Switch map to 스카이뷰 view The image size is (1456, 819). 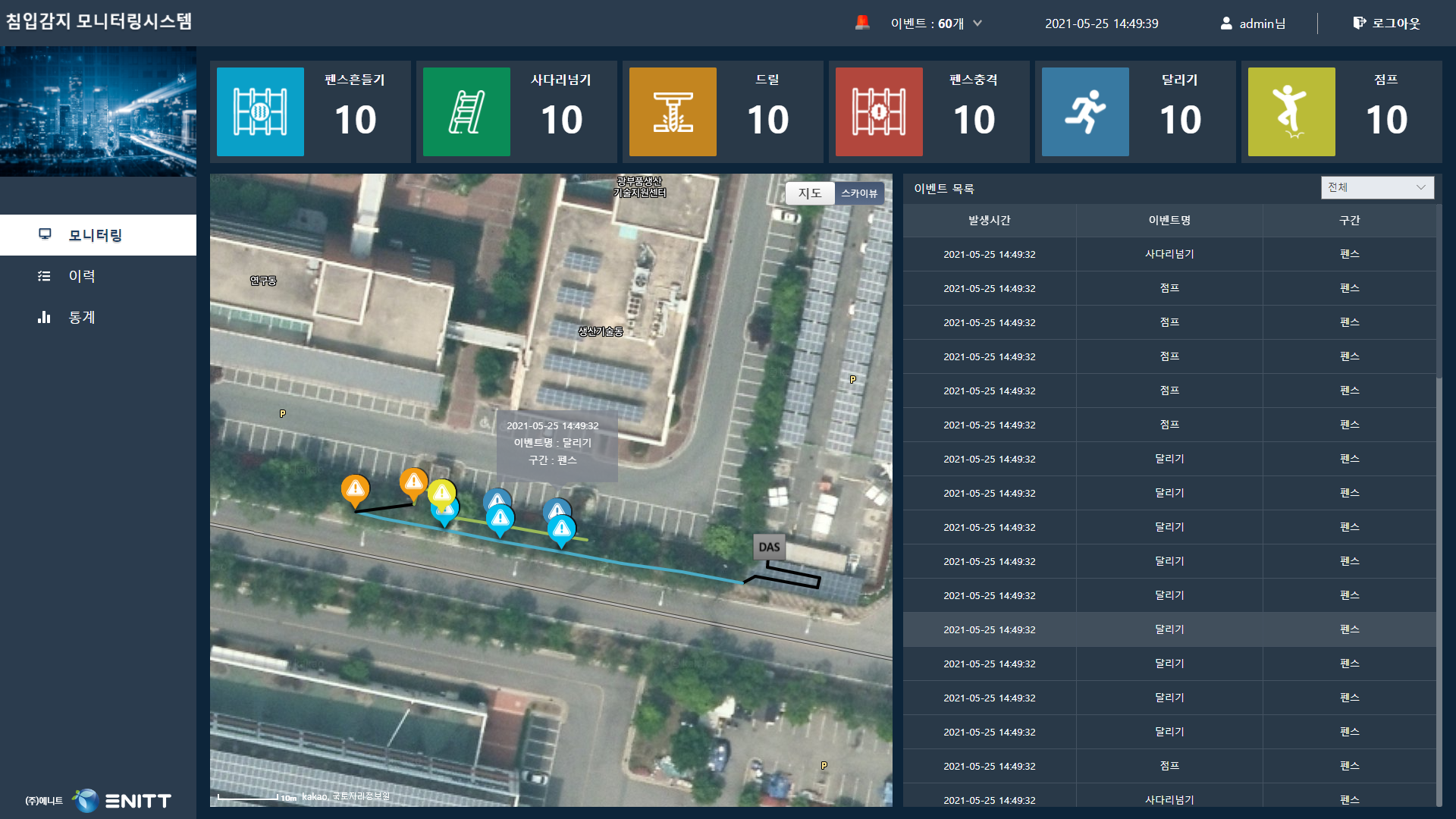858,193
